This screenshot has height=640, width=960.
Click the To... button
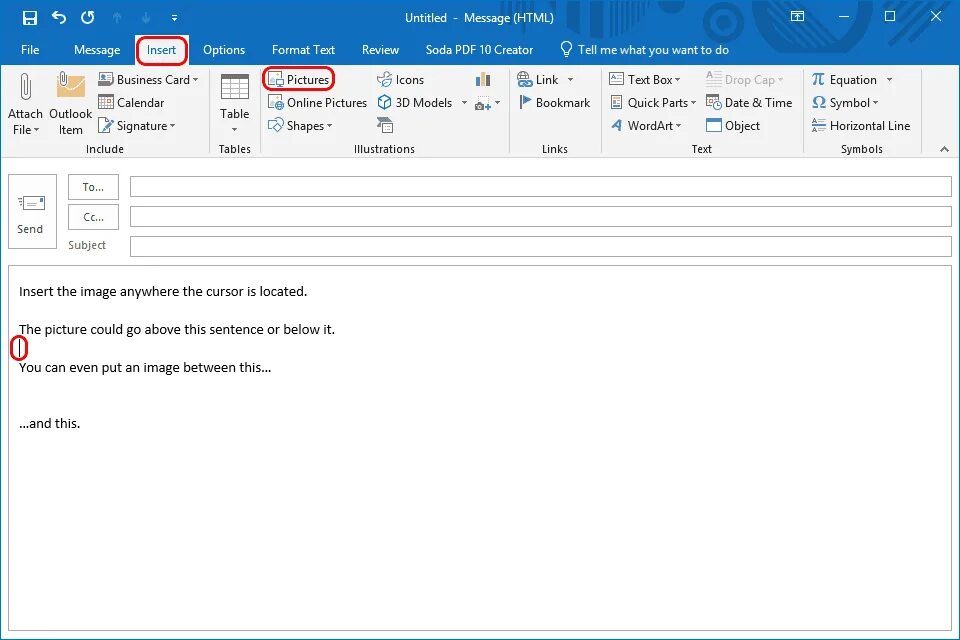93,187
